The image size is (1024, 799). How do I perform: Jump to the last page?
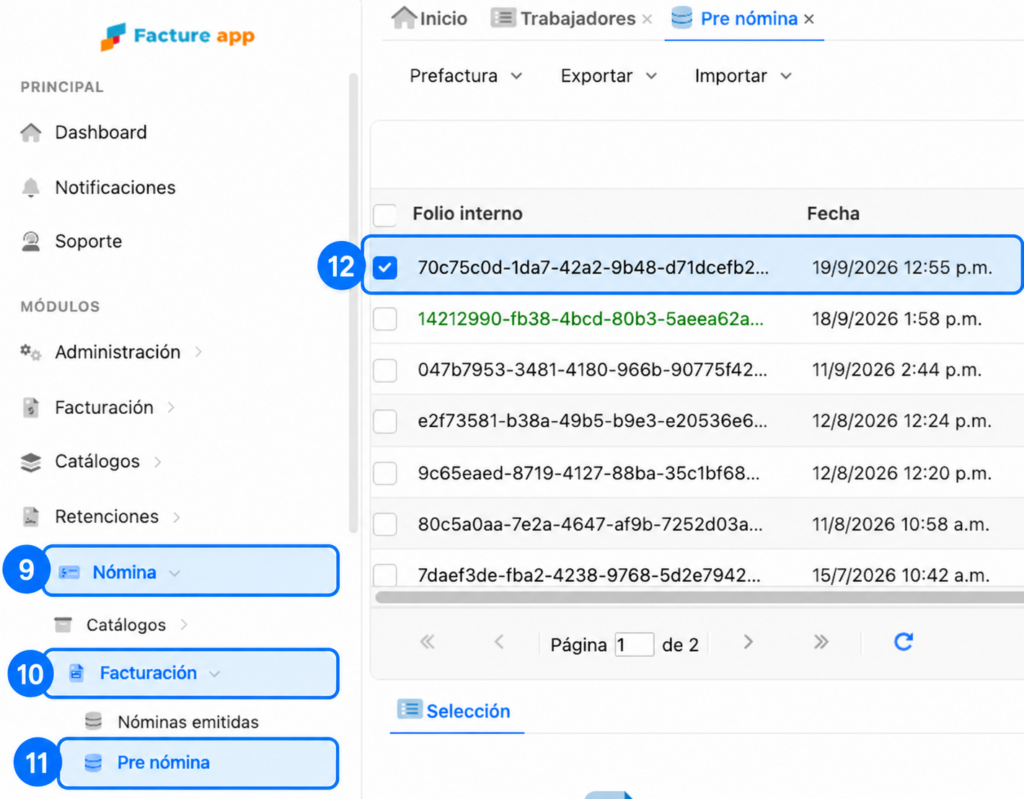click(x=821, y=642)
